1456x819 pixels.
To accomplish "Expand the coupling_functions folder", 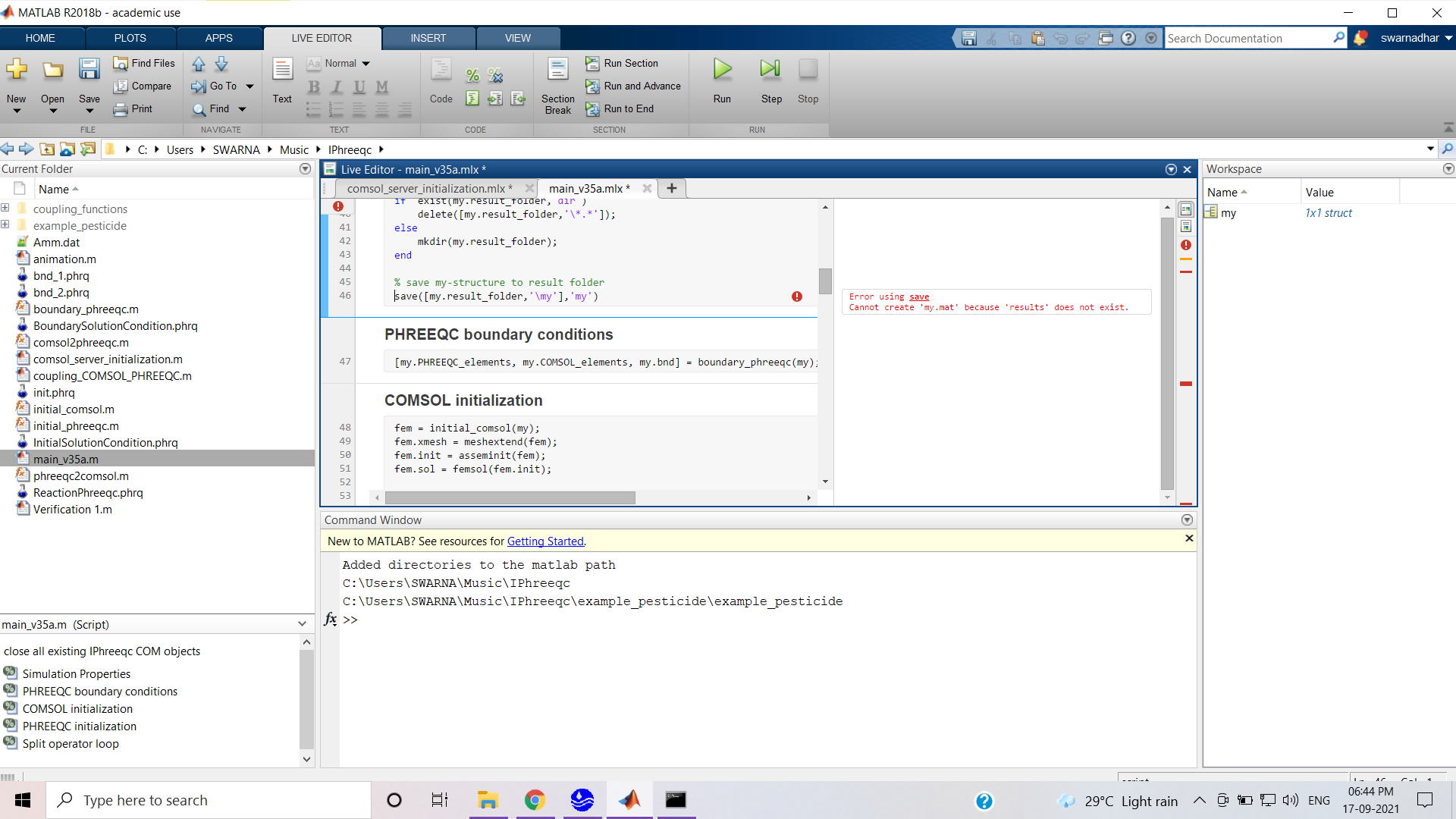I will (5, 209).
